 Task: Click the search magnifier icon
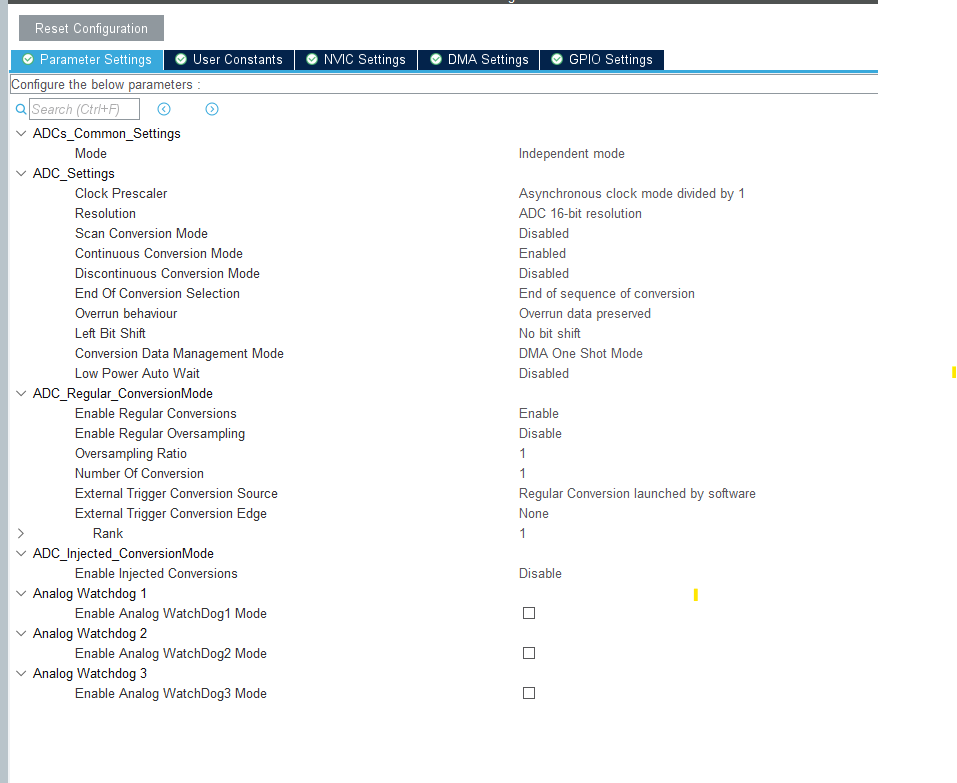pyautogui.click(x=20, y=109)
